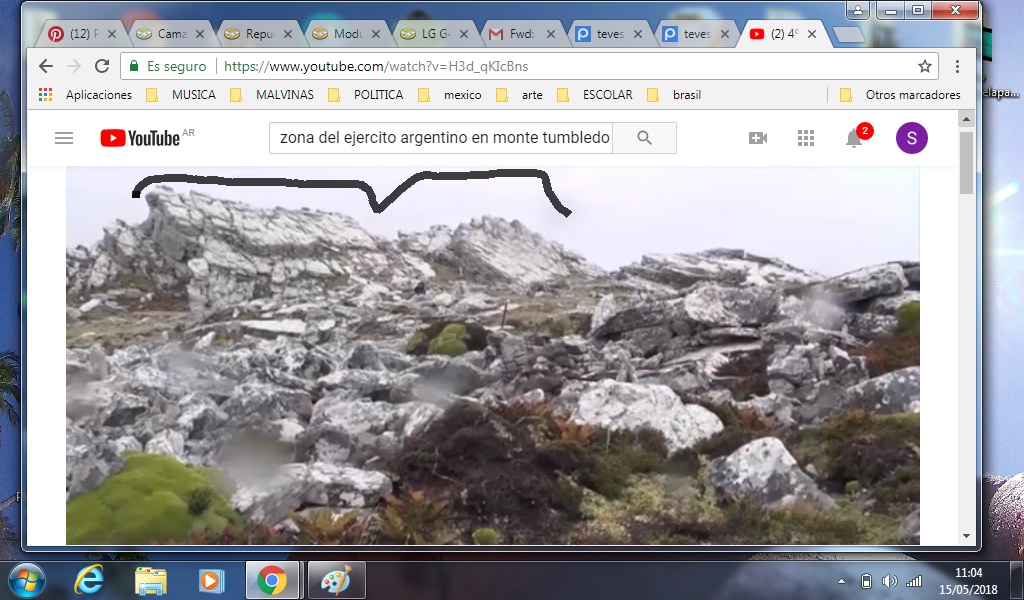Open the ESCOLAR bookmarks folder
Image resolution: width=1024 pixels, height=600 pixels.
tap(595, 95)
